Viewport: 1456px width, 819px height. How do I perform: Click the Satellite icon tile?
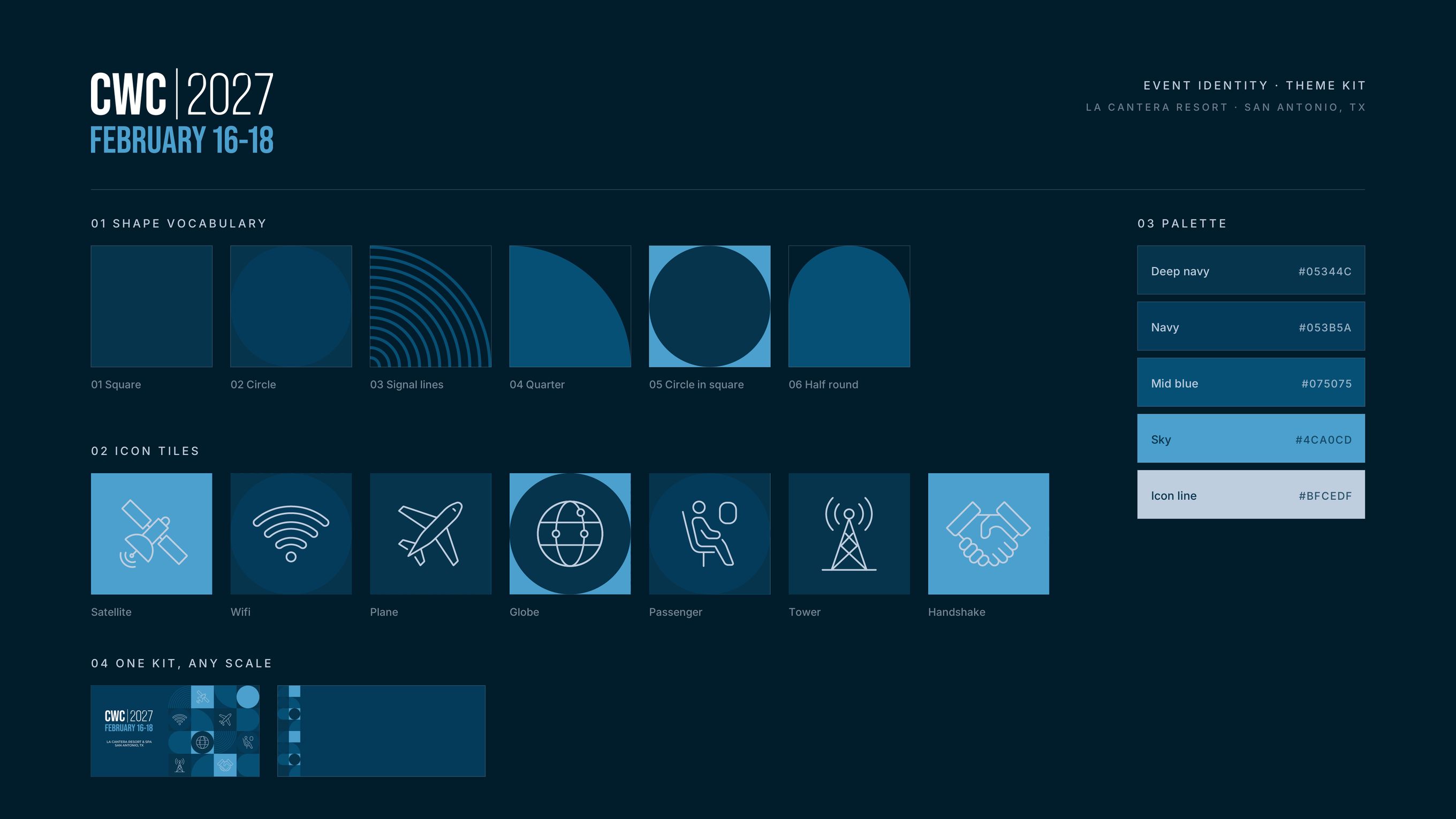coord(151,534)
